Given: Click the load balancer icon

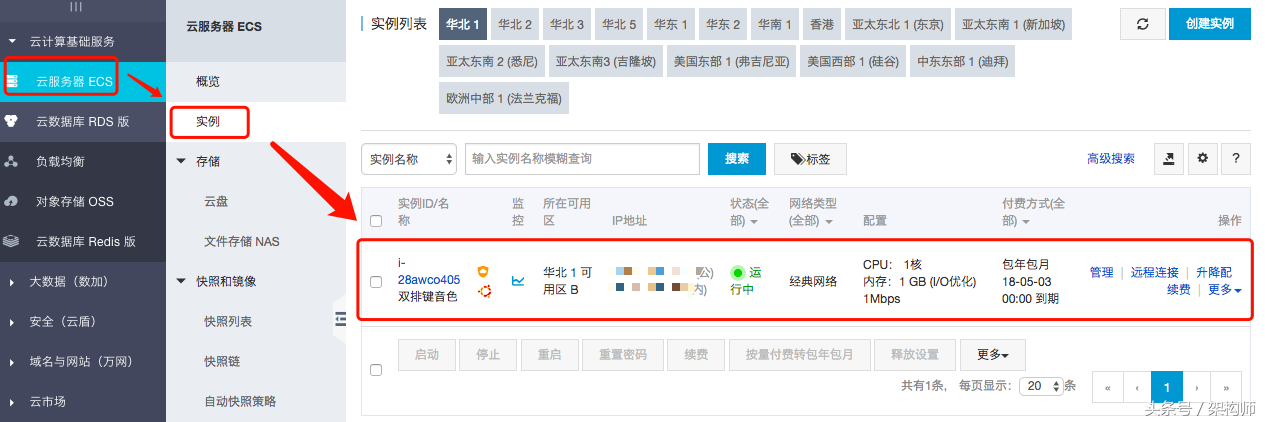Looking at the screenshot, I should (x=12, y=161).
